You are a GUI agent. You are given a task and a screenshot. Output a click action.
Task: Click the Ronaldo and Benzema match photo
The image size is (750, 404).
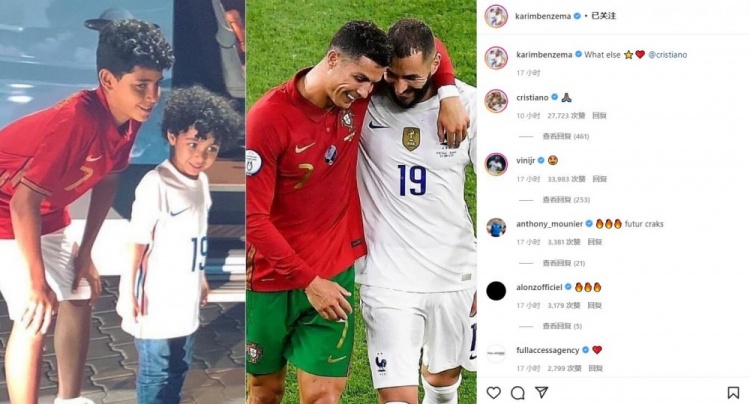361,202
